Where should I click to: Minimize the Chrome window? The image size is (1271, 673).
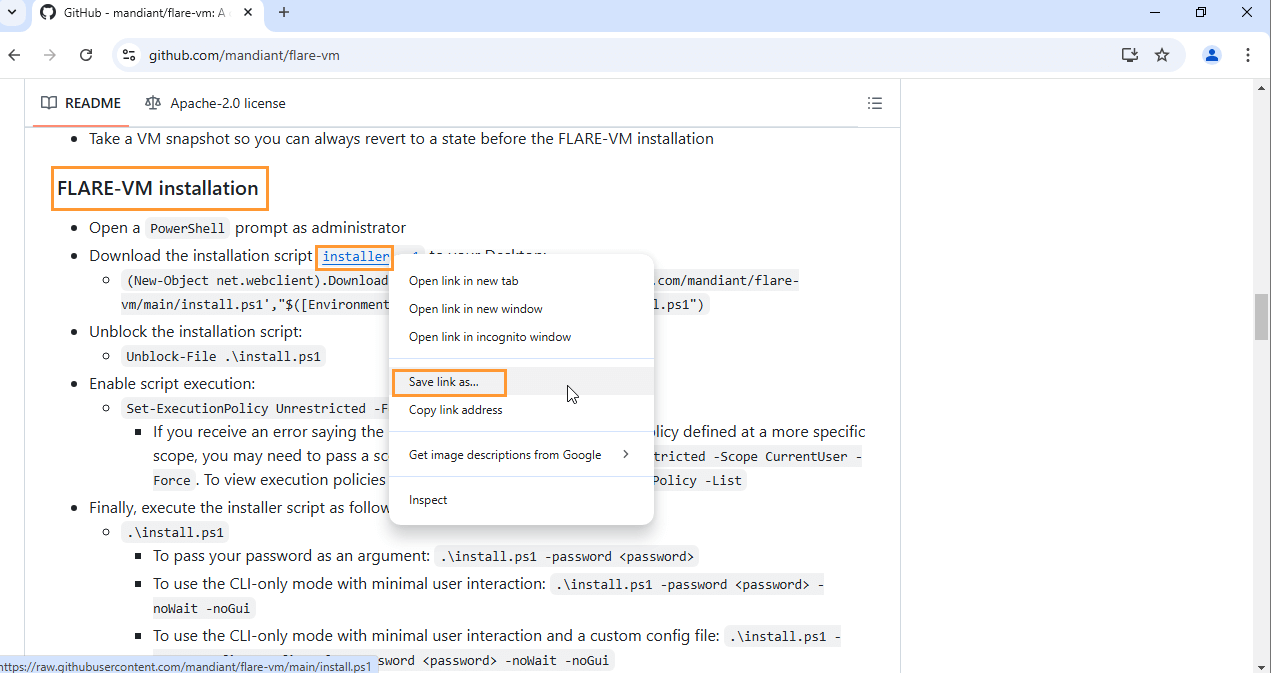(1154, 13)
